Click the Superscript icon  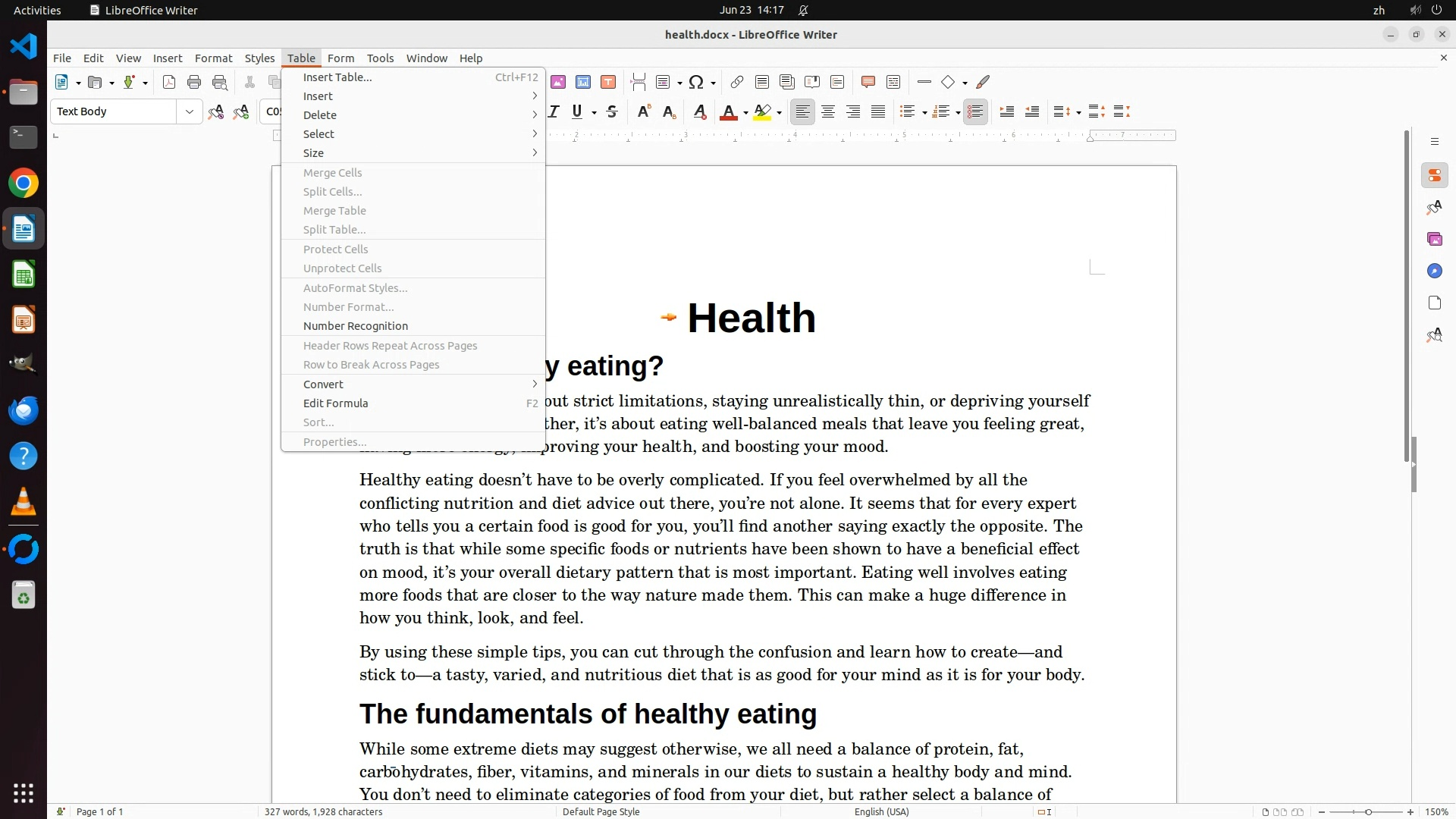644,112
